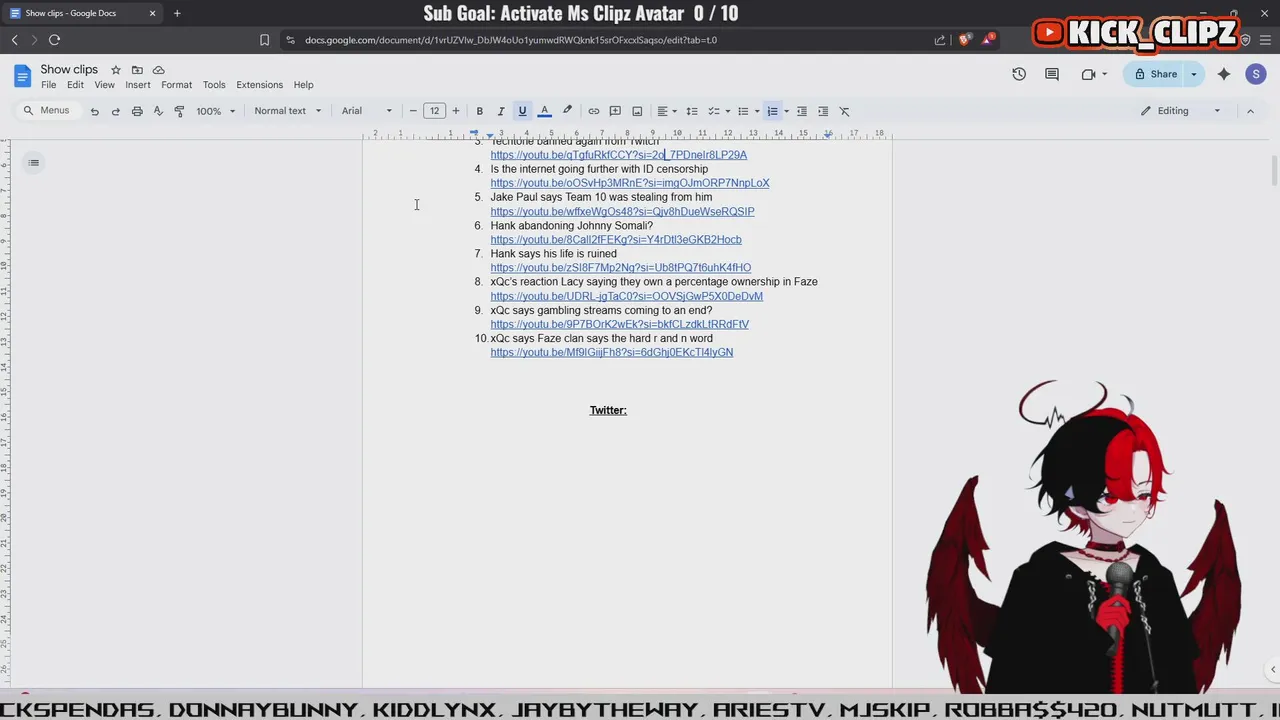Open link under xQc gambling streams item

(x=619, y=324)
